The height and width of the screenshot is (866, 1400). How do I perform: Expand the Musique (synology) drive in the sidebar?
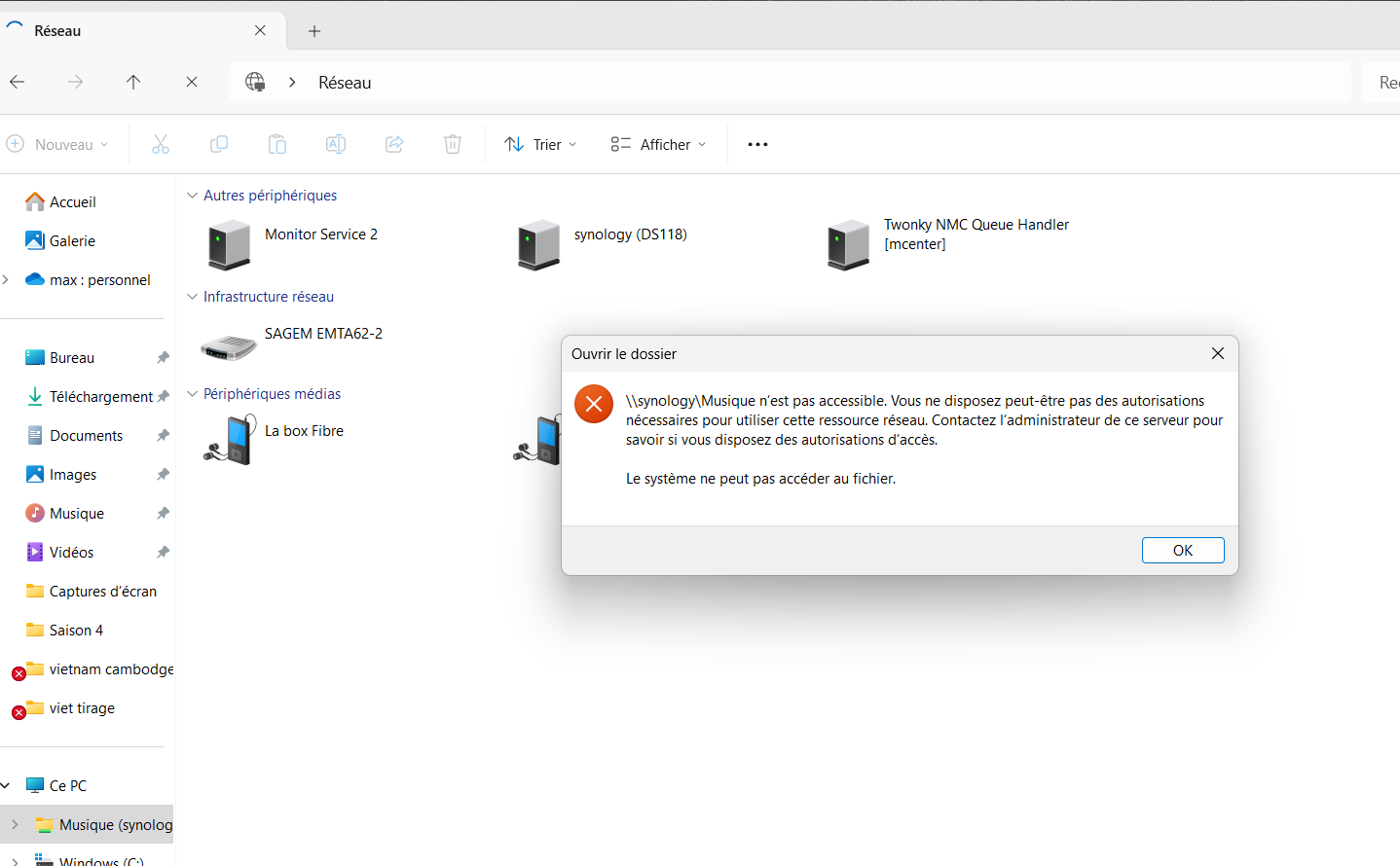pyautogui.click(x=15, y=825)
